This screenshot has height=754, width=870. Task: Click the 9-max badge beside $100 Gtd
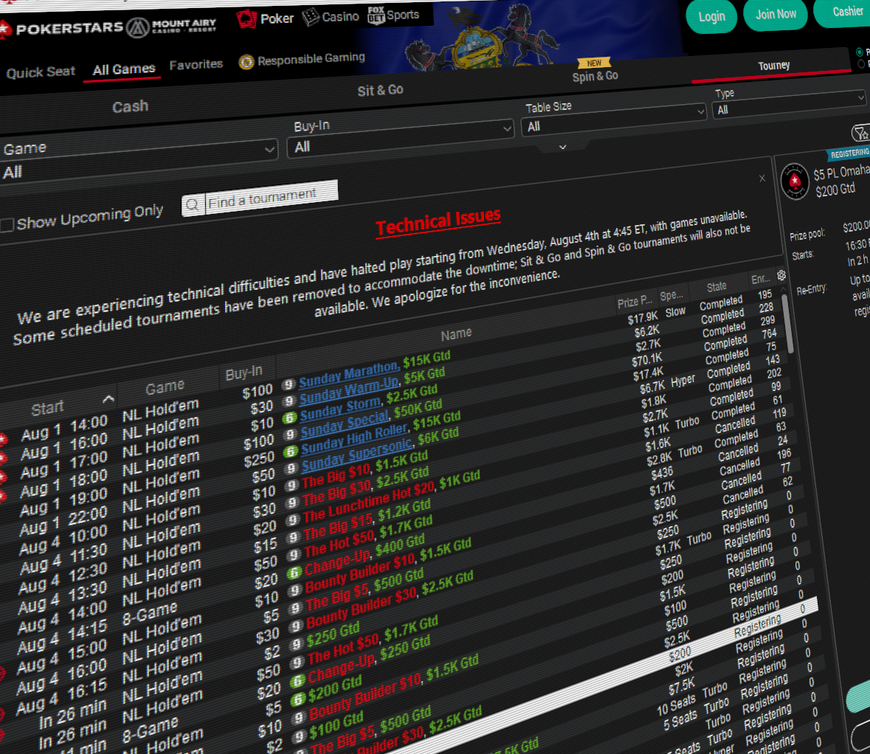tap(300, 737)
